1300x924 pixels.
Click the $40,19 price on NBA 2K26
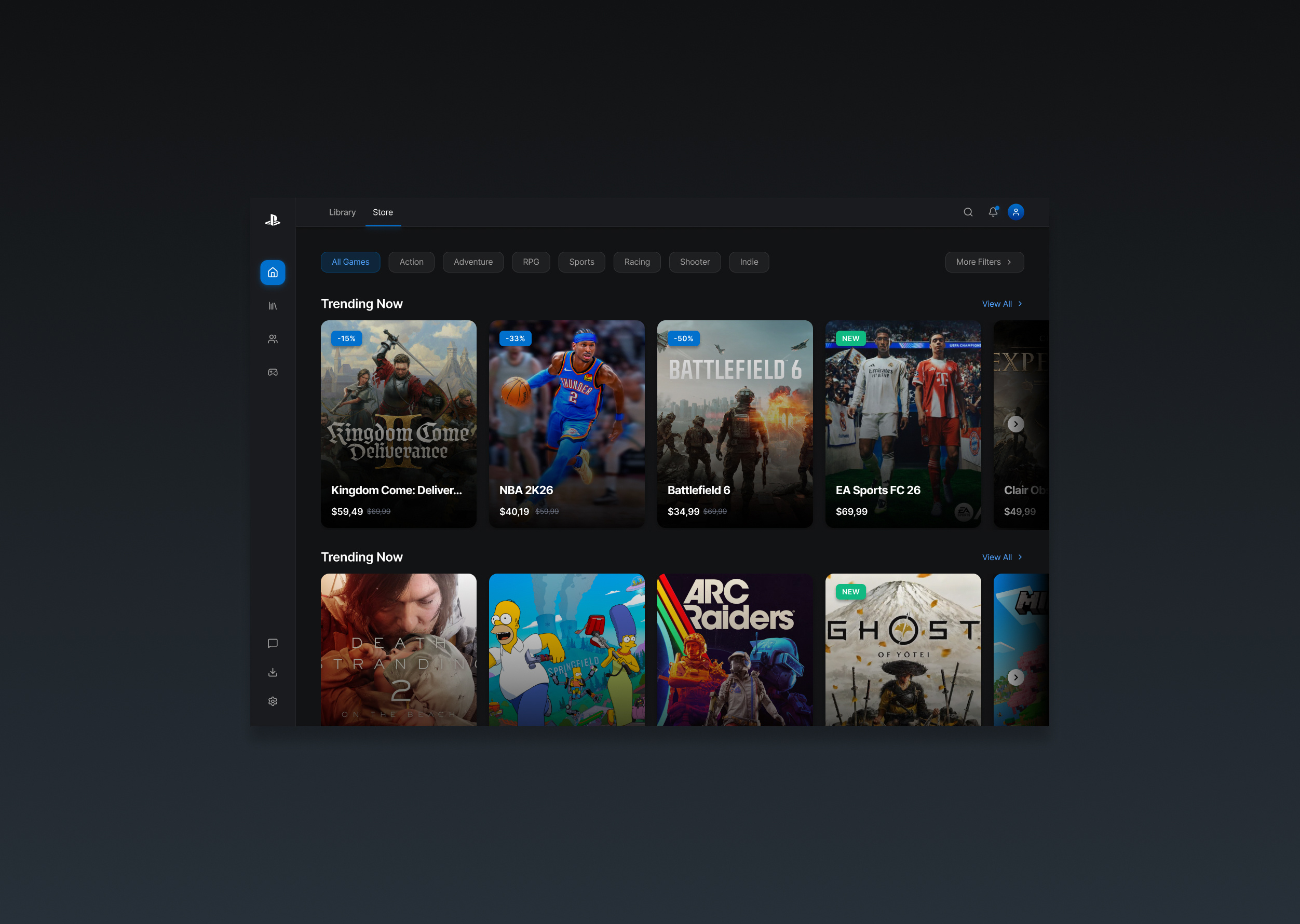pyautogui.click(x=514, y=512)
